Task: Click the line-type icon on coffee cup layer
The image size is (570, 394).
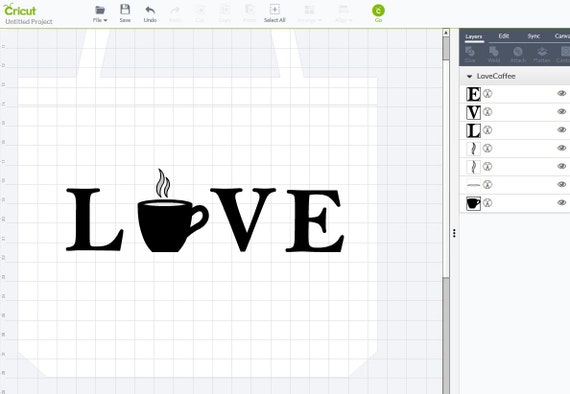Action: coord(487,203)
